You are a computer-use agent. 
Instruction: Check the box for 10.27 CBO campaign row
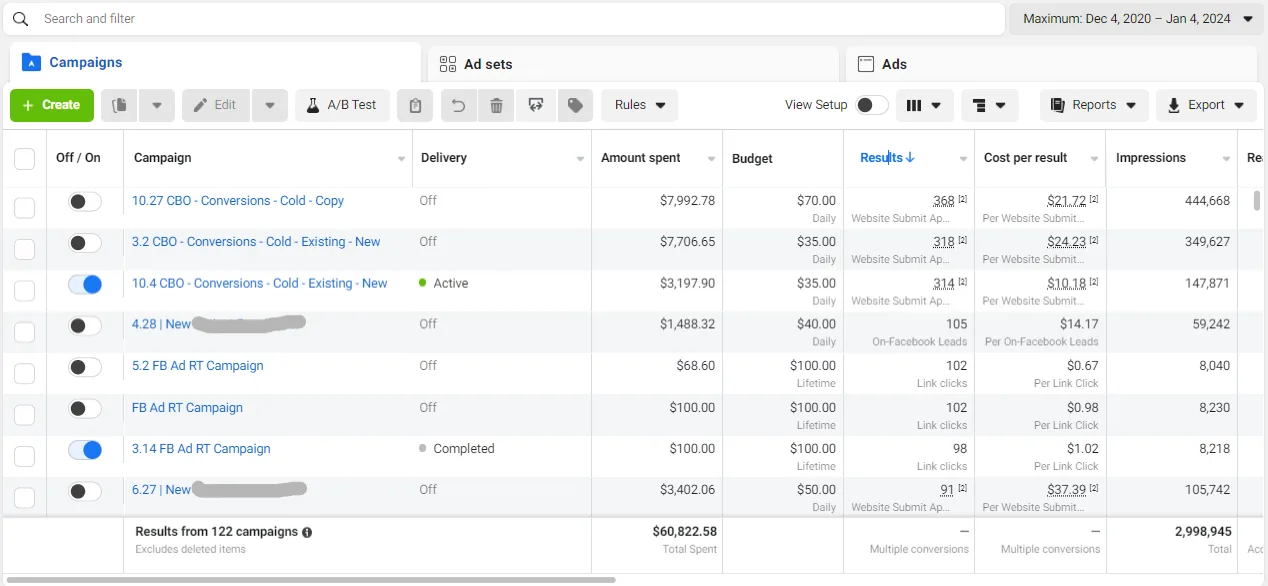pos(24,208)
